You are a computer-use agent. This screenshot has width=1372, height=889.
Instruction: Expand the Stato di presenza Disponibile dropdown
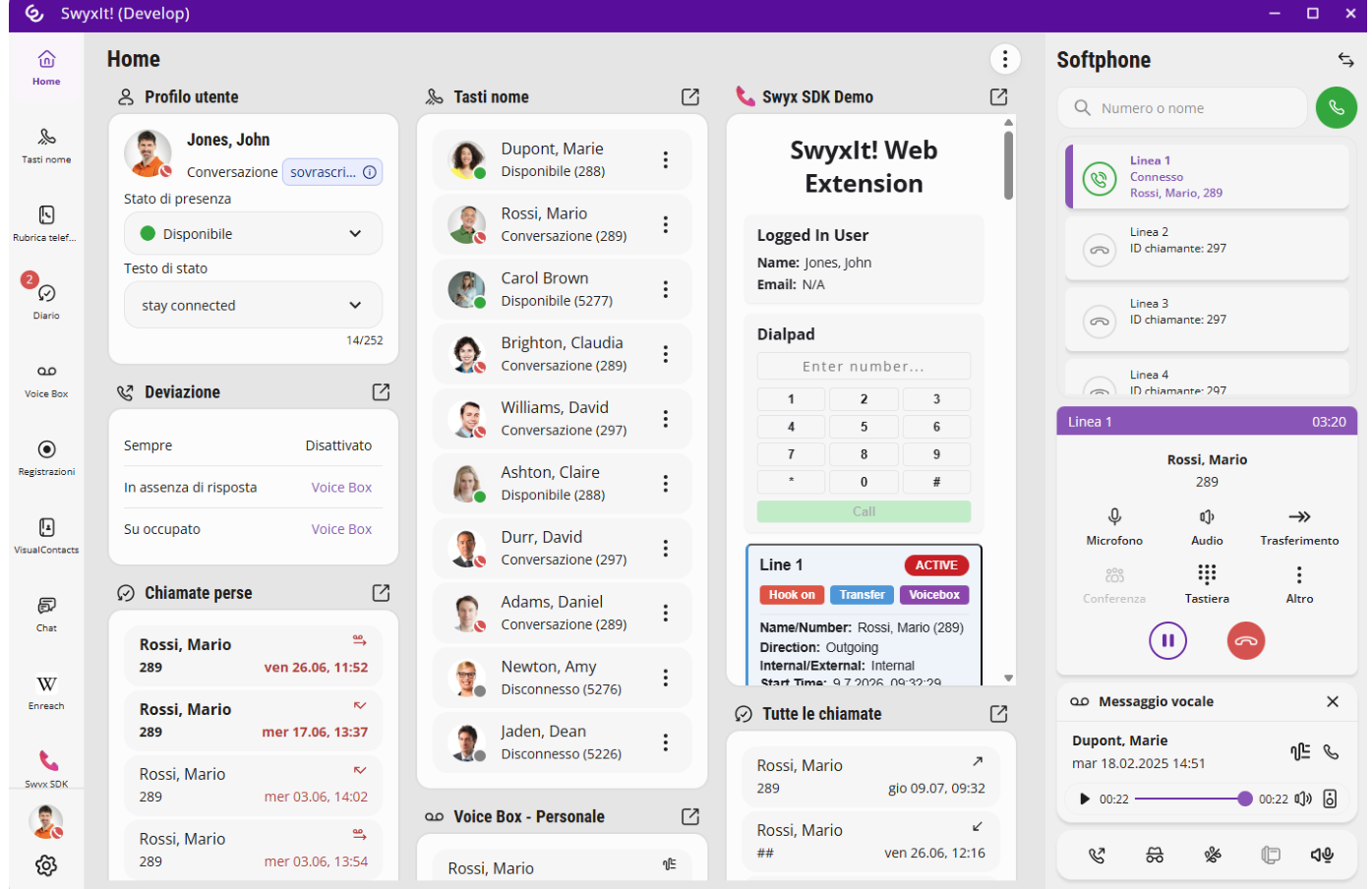click(x=253, y=234)
